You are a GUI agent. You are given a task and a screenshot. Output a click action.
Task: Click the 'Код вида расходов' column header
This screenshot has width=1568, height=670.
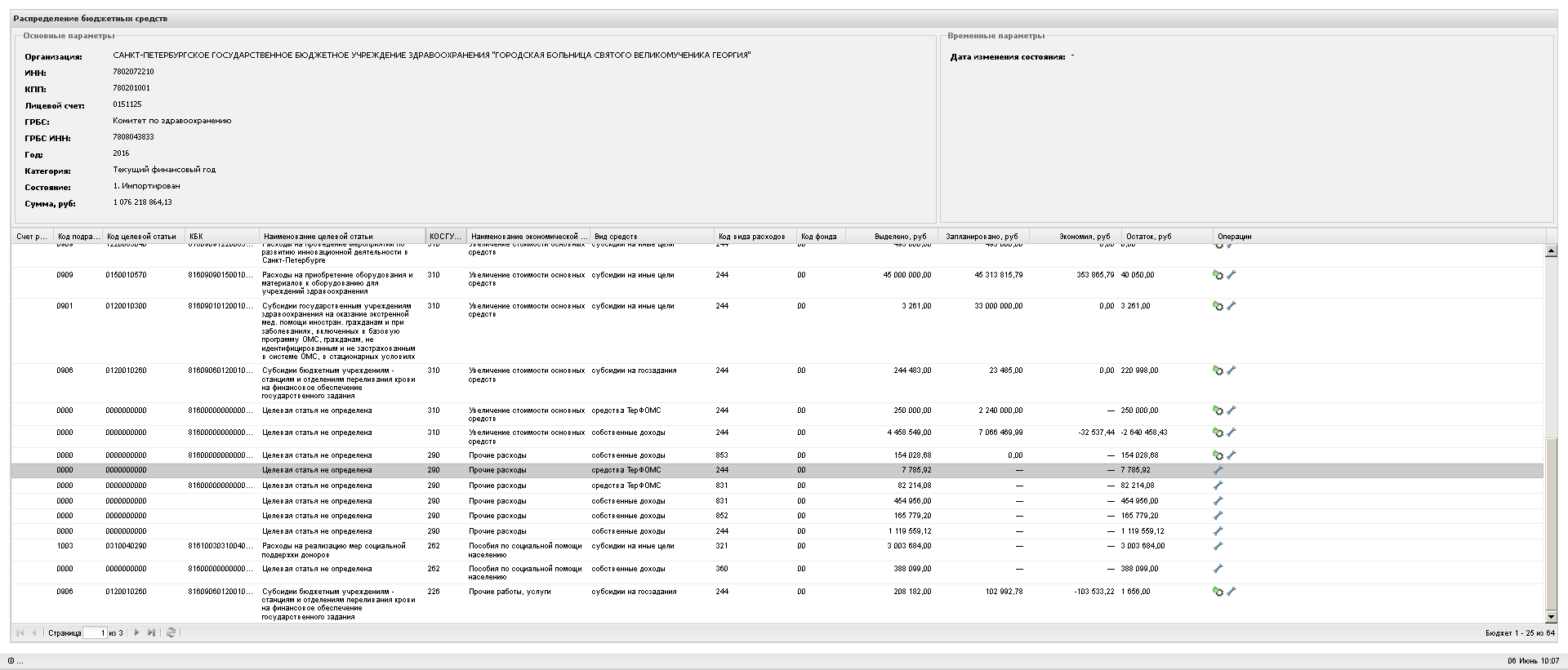tap(755, 237)
